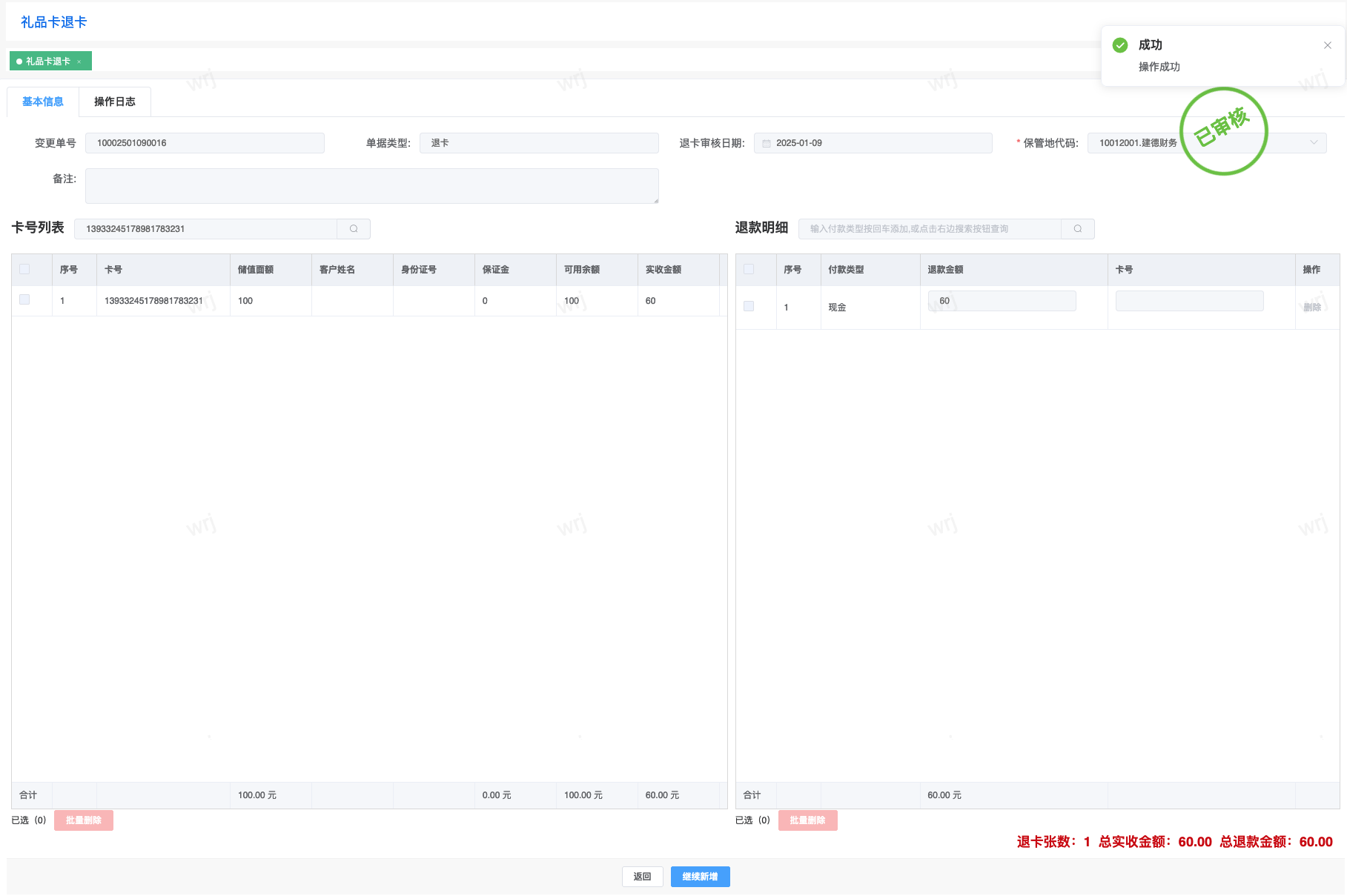
Task: Toggle select-all checkbox in refund detail header
Action: click(x=749, y=269)
